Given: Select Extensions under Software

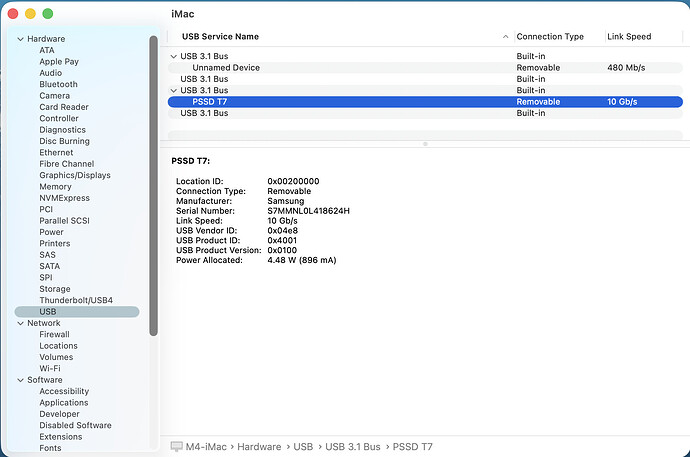Looking at the screenshot, I should pyautogui.click(x=61, y=437).
